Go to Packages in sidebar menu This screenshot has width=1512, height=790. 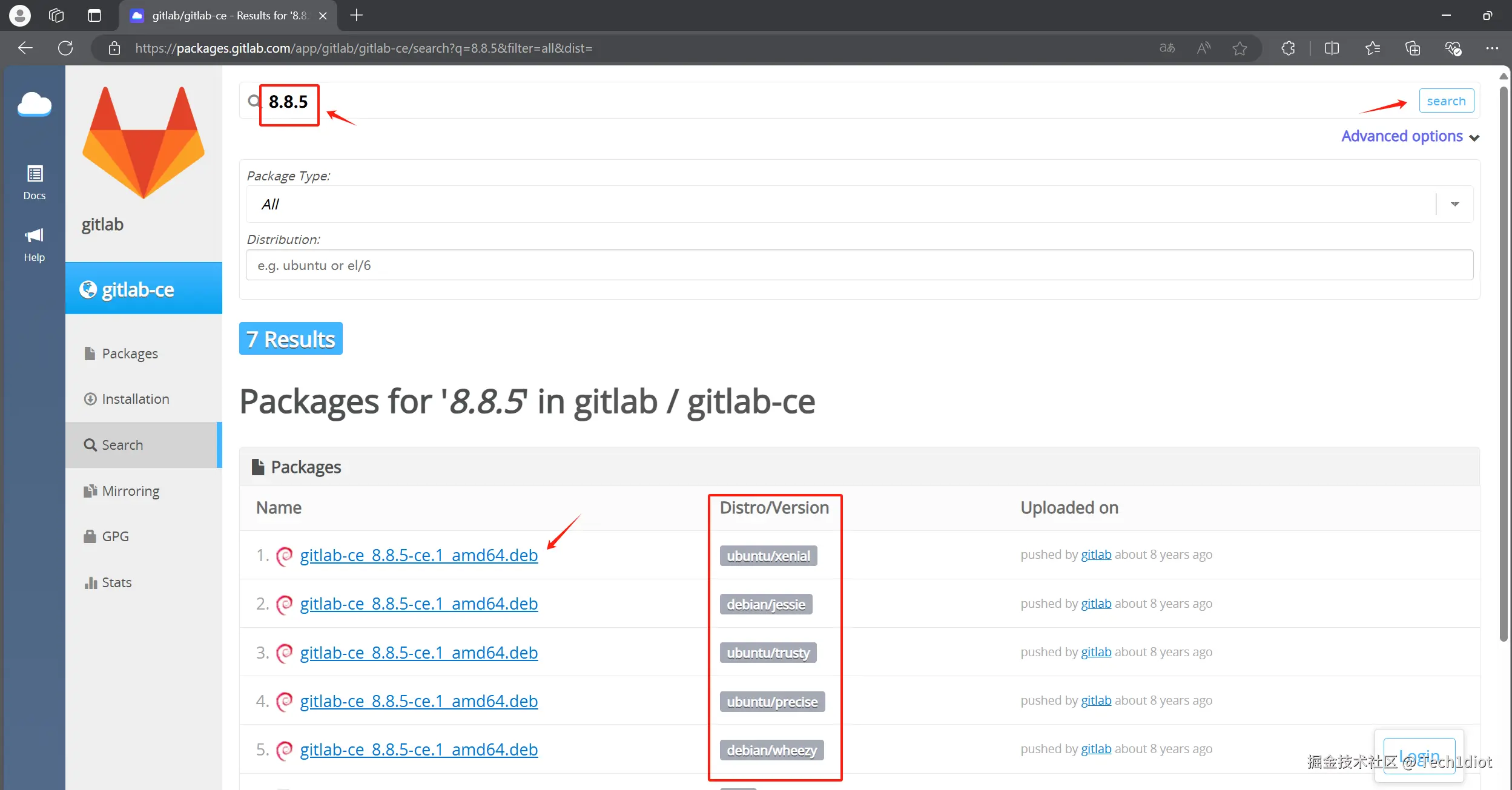(x=130, y=354)
